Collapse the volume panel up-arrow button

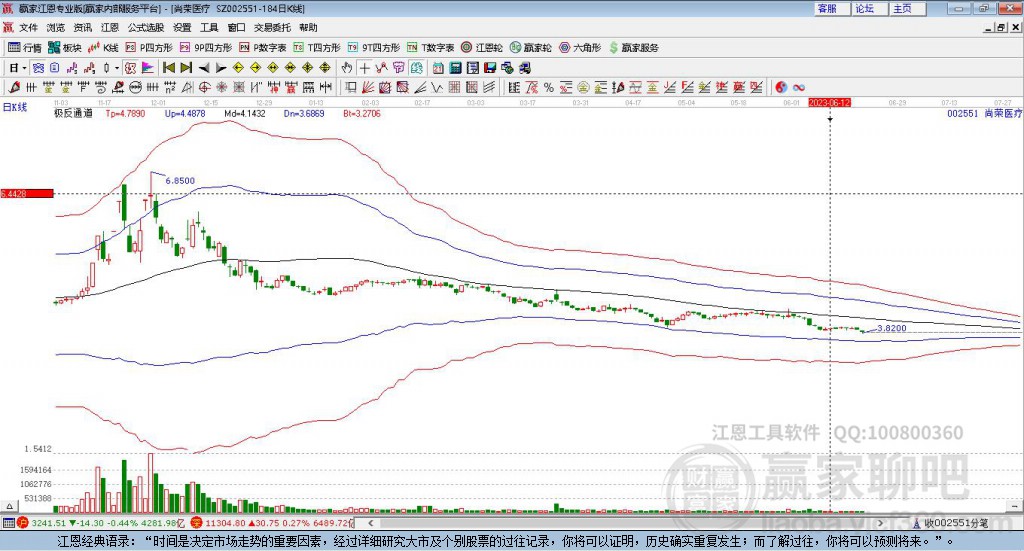pos(9,506)
